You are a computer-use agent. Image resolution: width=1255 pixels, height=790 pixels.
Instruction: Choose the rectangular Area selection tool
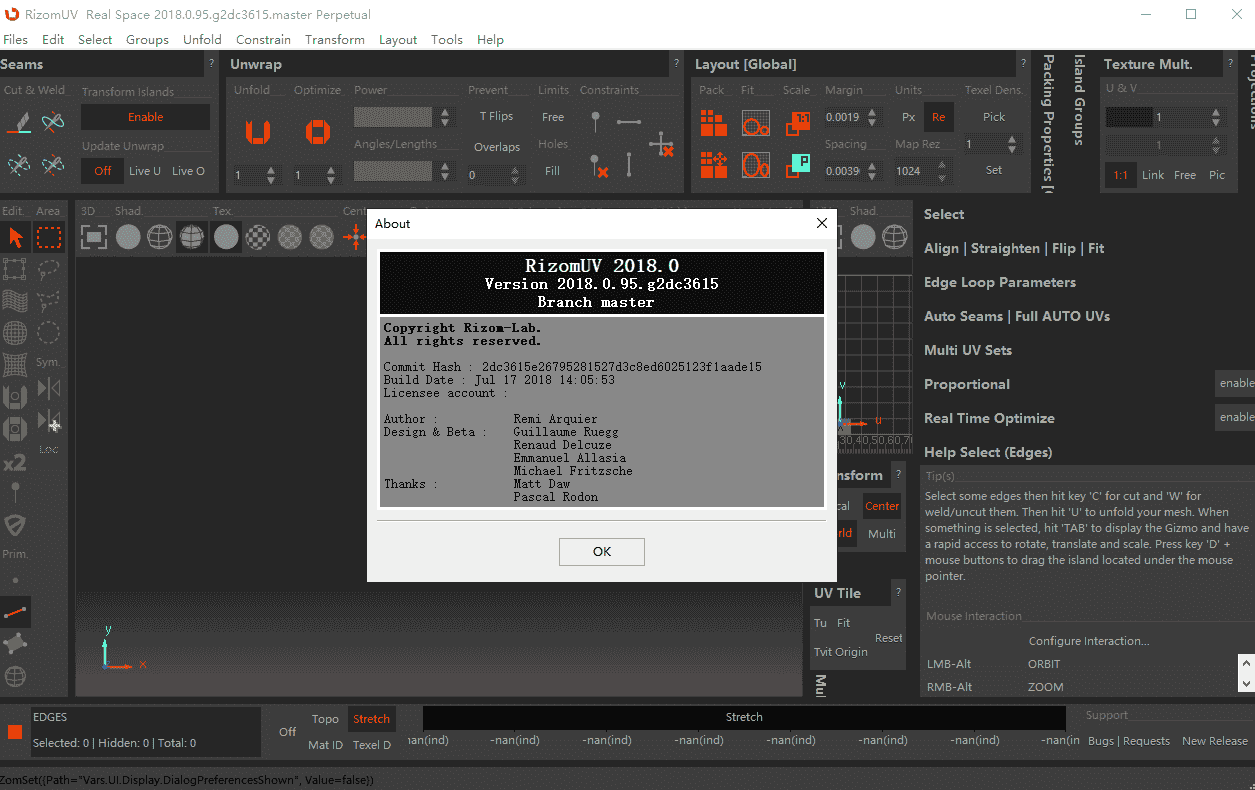[x=48, y=237]
